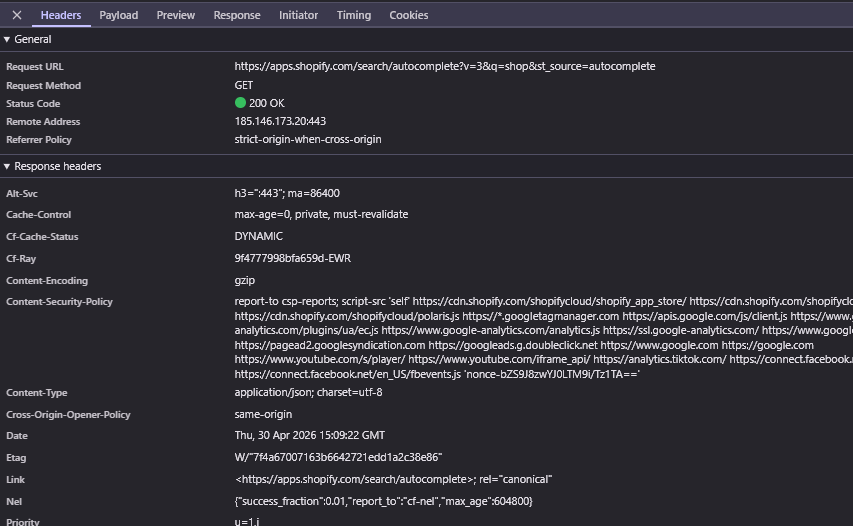Switch to the Response tab
The image size is (853, 526).
237,15
